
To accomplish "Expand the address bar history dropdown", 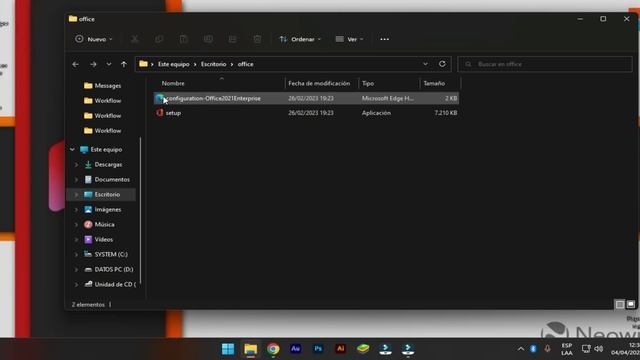I will click(425, 64).
